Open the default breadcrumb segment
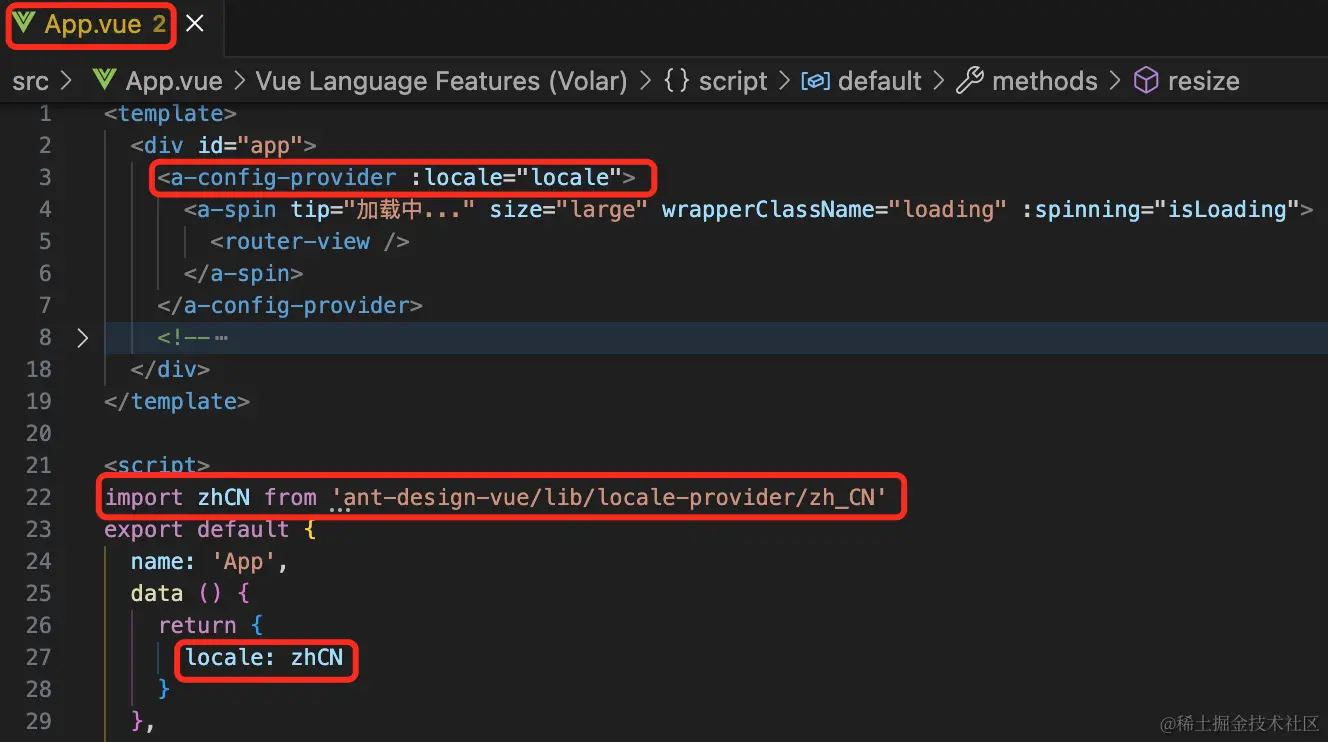 coord(880,81)
